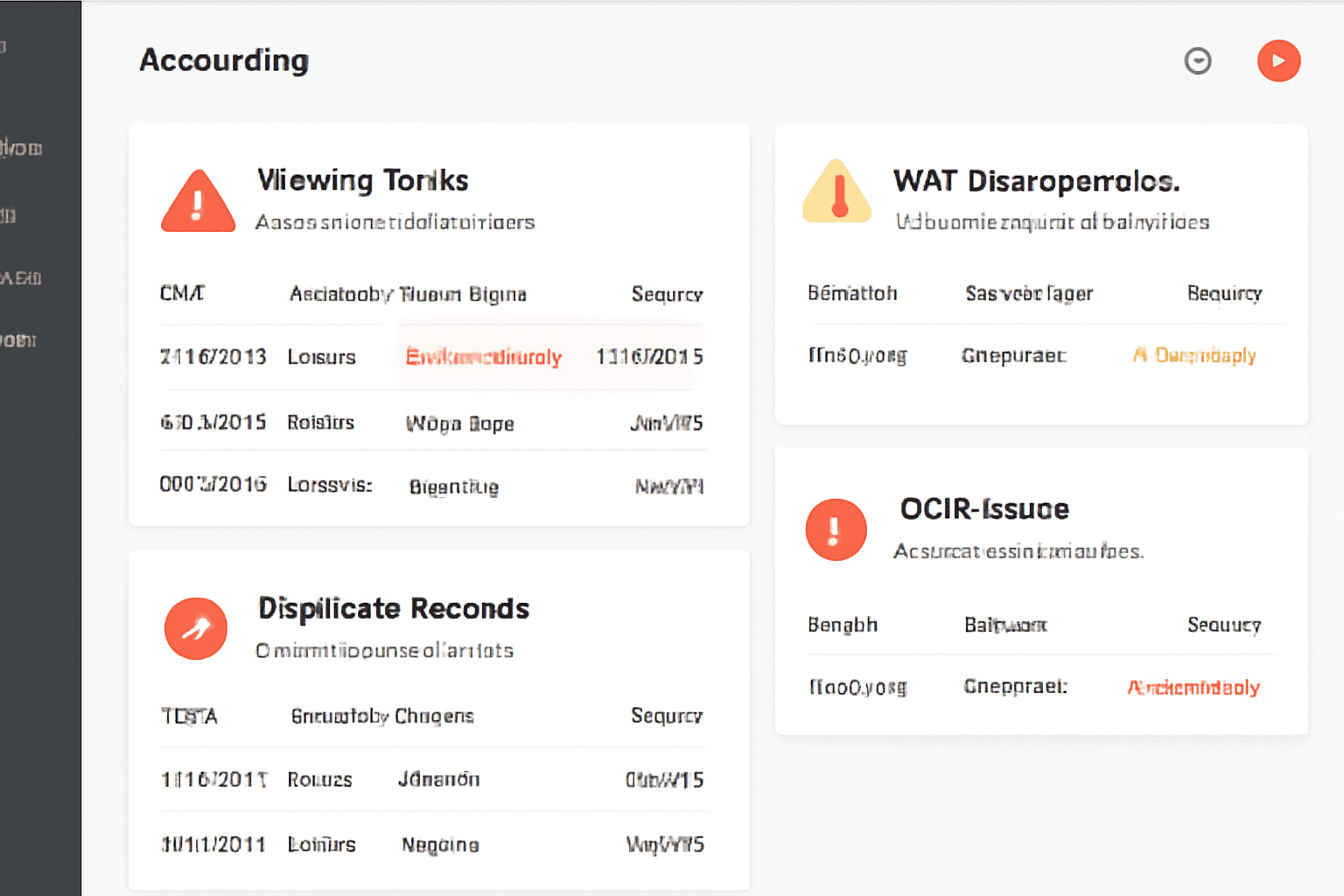Select the Rouuzs cell

click(x=319, y=780)
